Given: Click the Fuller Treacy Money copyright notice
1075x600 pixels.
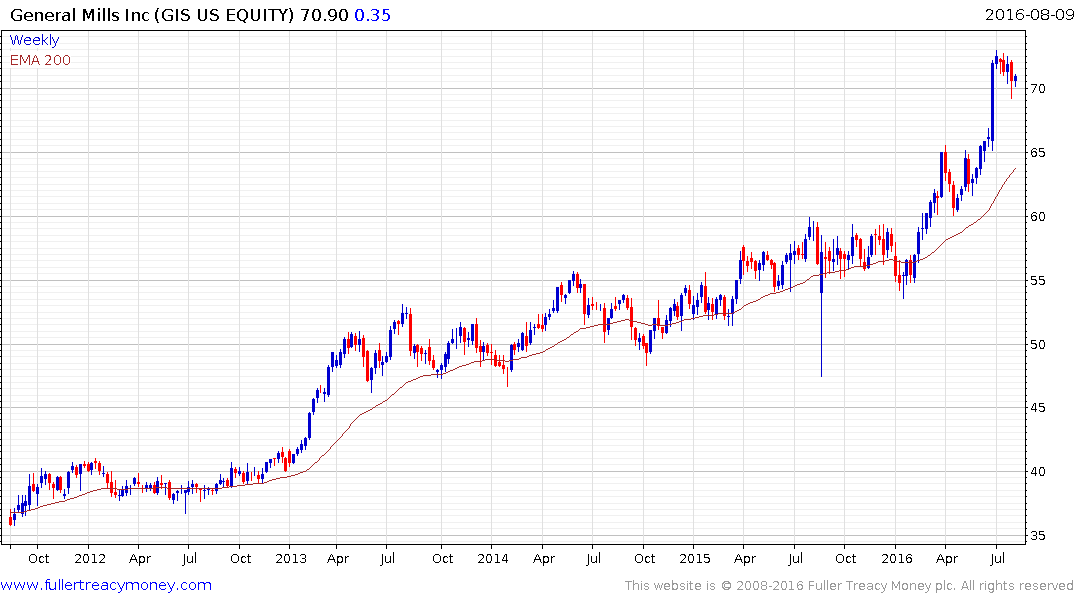Looking at the screenshot, I should pos(849,586).
